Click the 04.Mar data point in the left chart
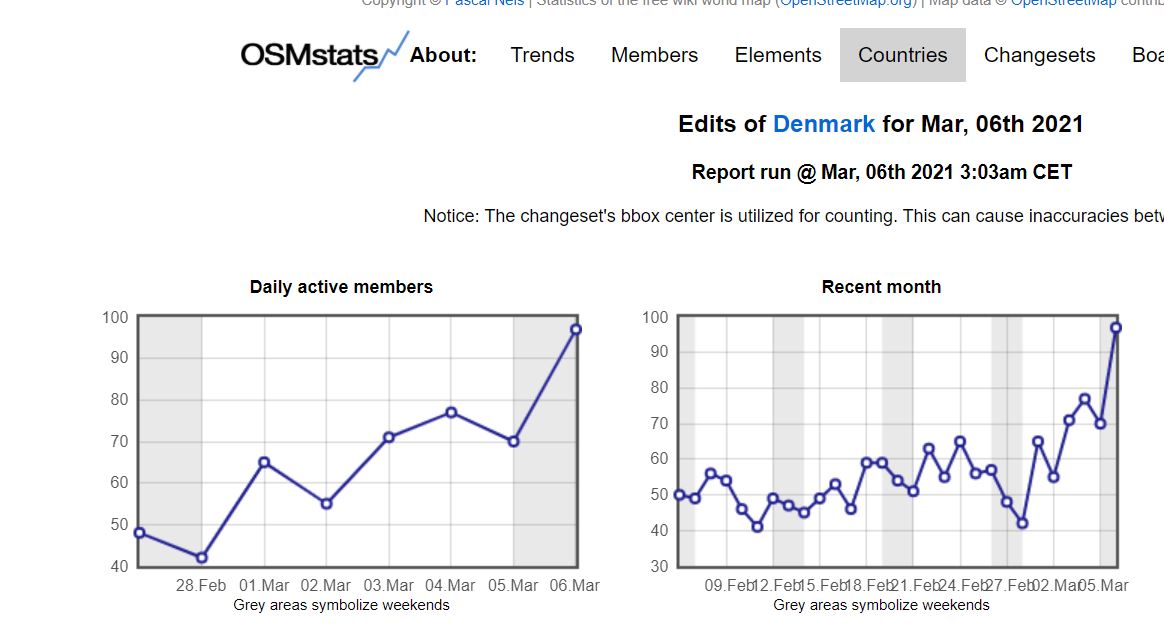 (x=451, y=410)
